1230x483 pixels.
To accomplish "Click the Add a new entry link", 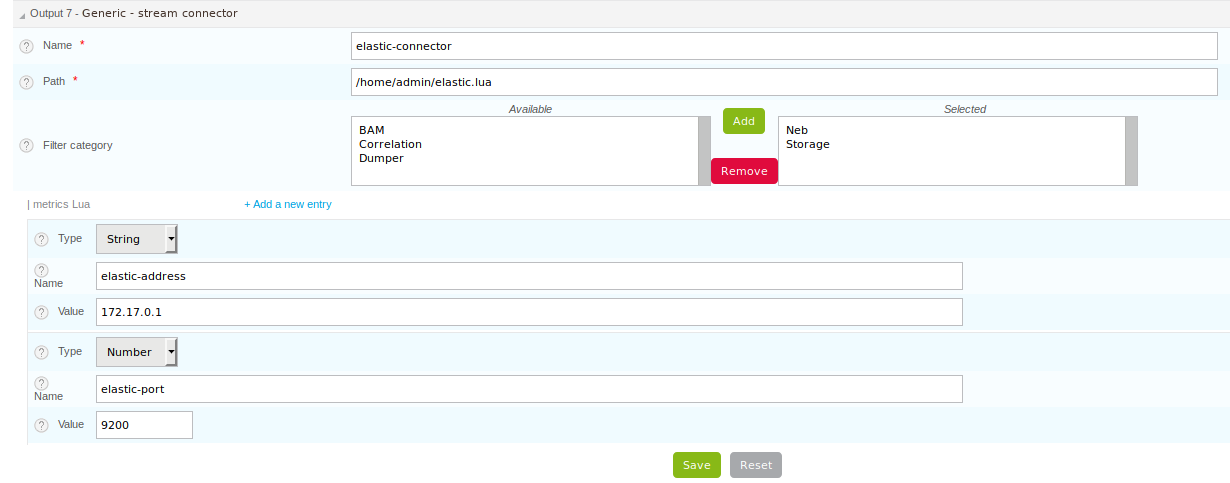I will click(x=288, y=204).
